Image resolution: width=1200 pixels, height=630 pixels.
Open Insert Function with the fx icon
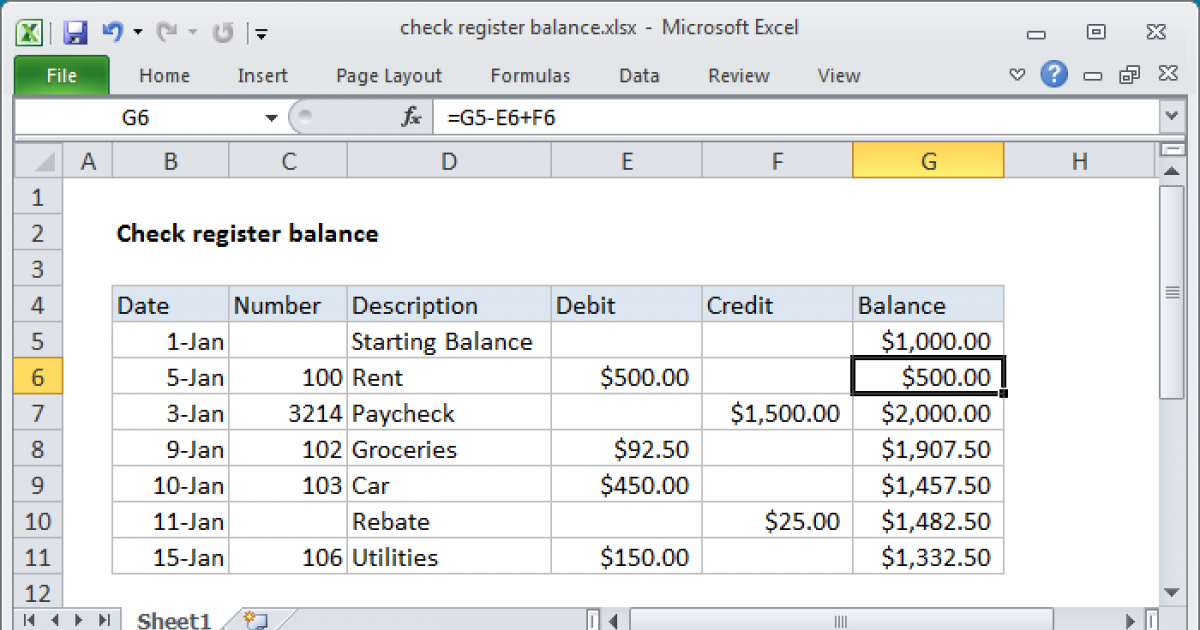pos(410,116)
